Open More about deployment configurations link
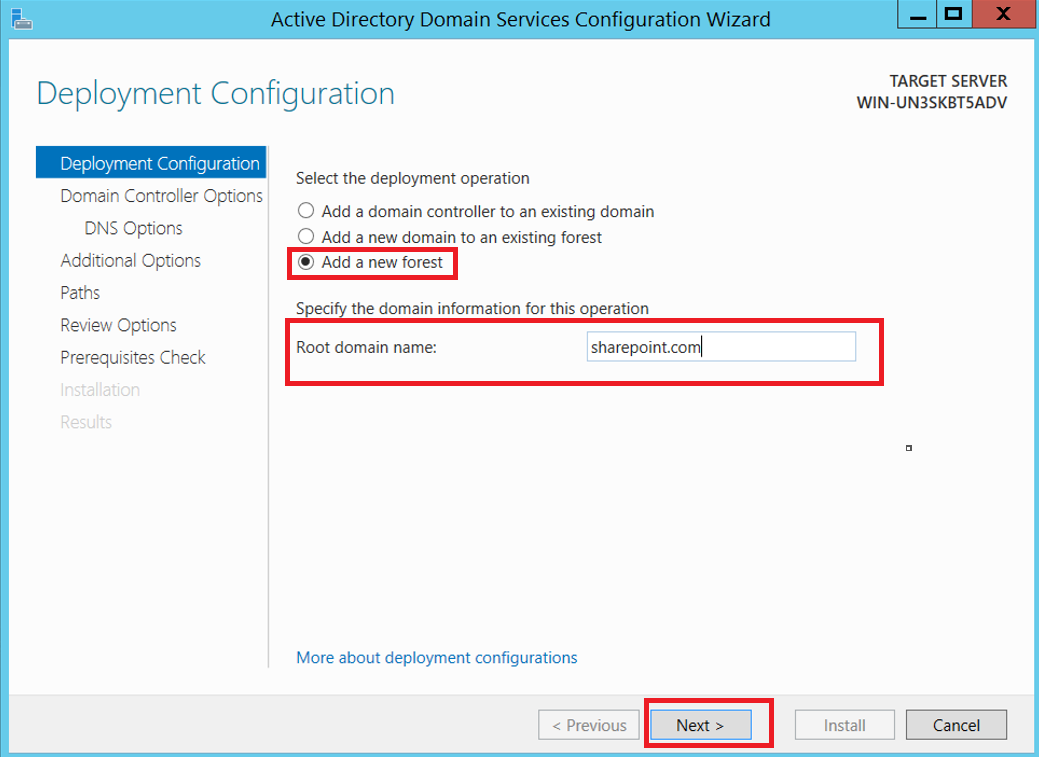This screenshot has width=1039, height=758. [437, 657]
